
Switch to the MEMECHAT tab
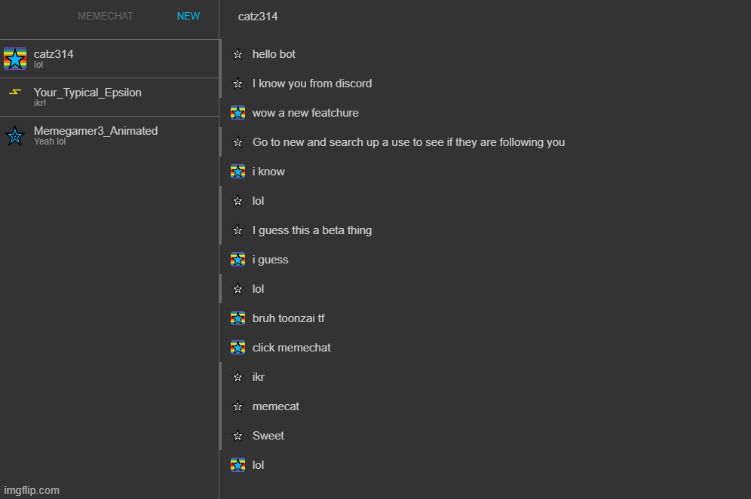(x=105, y=17)
